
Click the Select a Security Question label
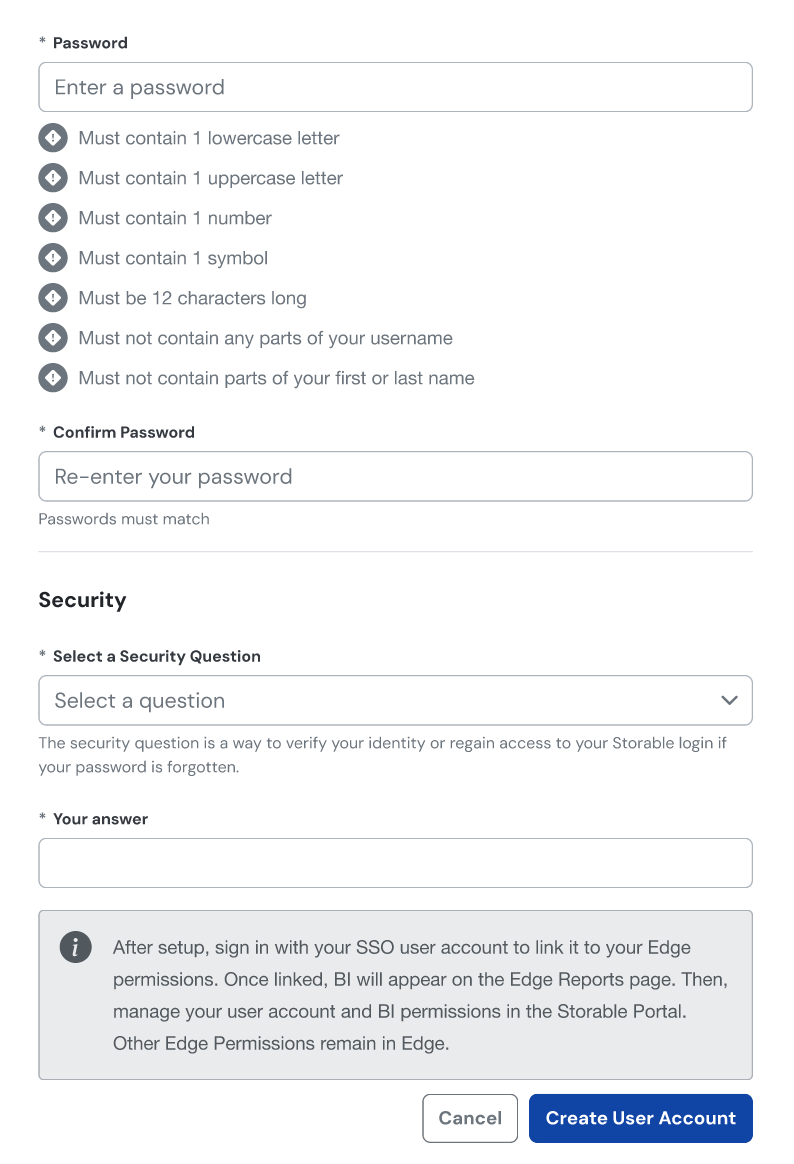(x=156, y=656)
